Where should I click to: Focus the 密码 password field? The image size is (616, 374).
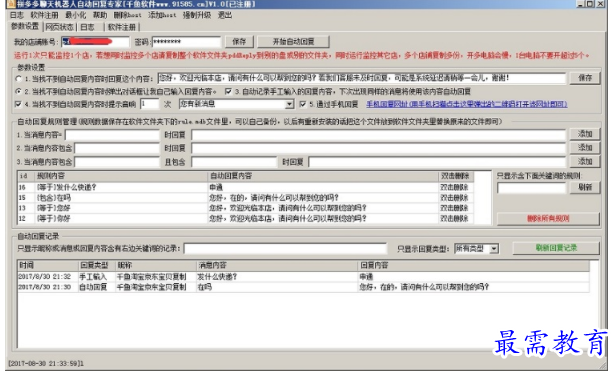pyautogui.click(x=186, y=42)
